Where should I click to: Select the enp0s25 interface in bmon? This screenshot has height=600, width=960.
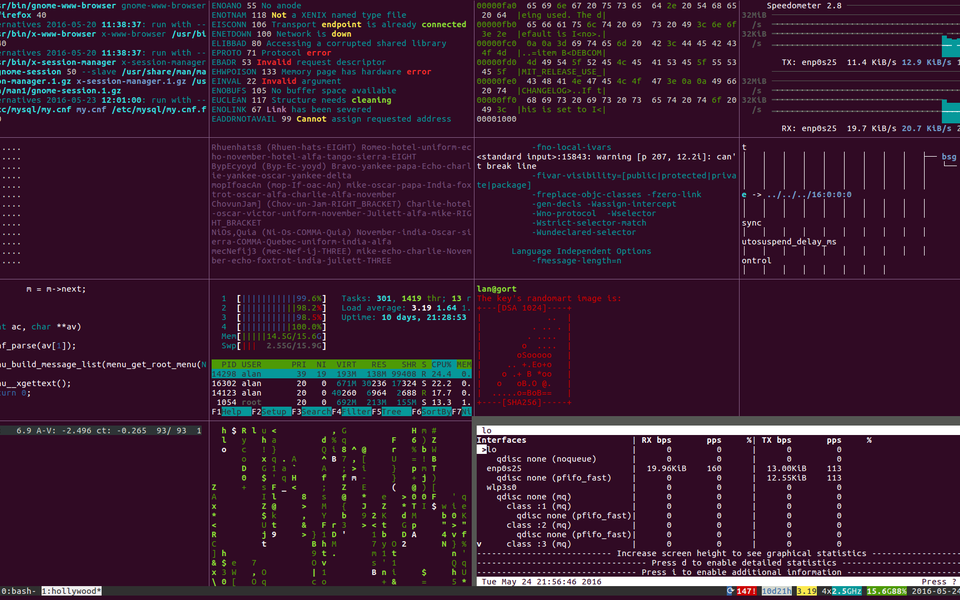(x=506, y=468)
